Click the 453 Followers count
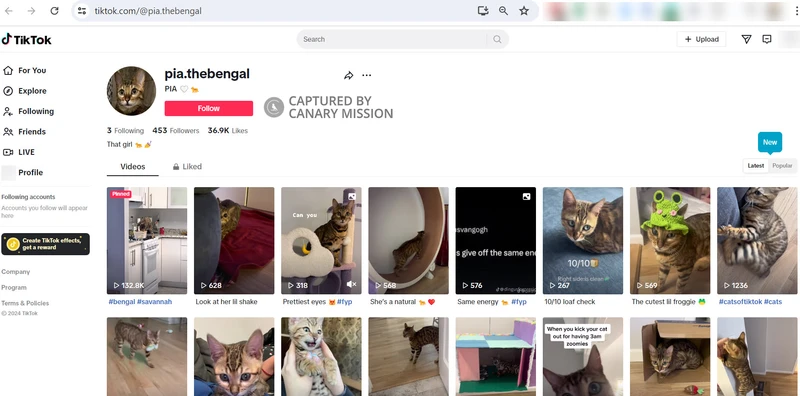Screen dimensions: 800x396 point(176,131)
